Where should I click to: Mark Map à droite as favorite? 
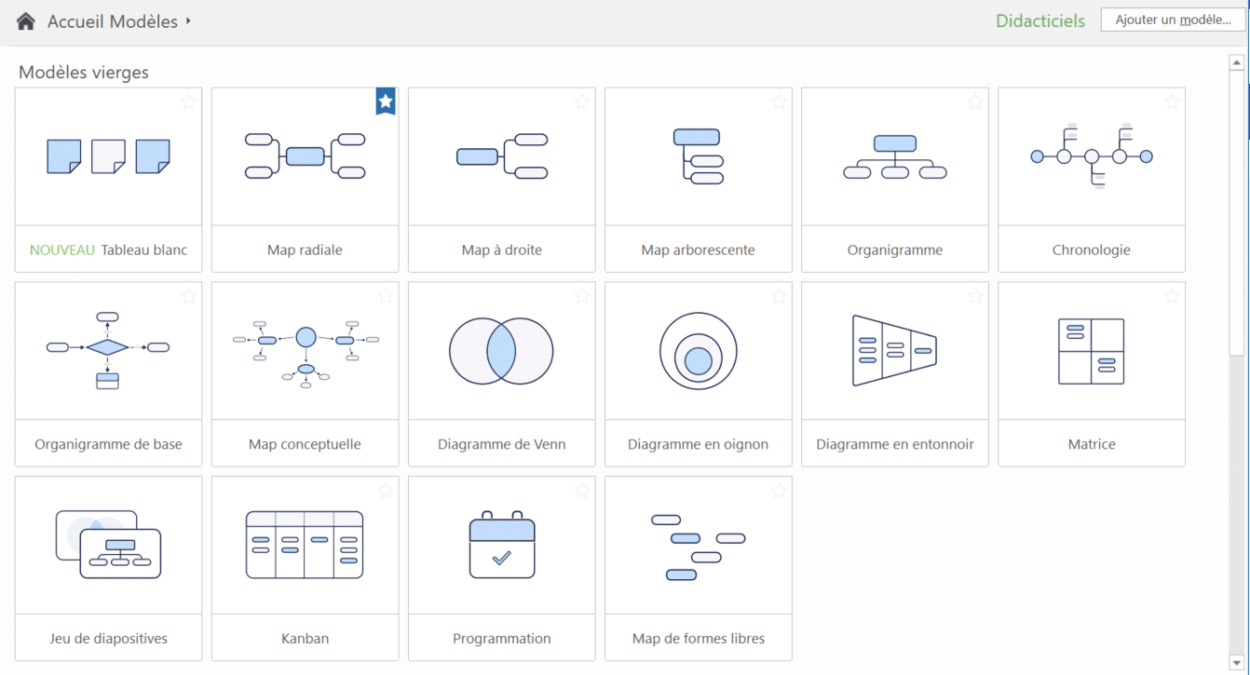click(581, 101)
